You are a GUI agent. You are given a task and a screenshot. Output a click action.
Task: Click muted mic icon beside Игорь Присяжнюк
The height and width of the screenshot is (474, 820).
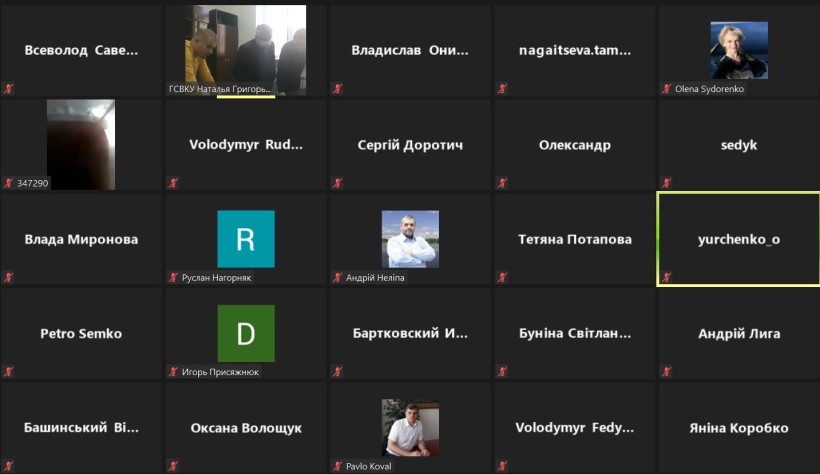(173, 371)
